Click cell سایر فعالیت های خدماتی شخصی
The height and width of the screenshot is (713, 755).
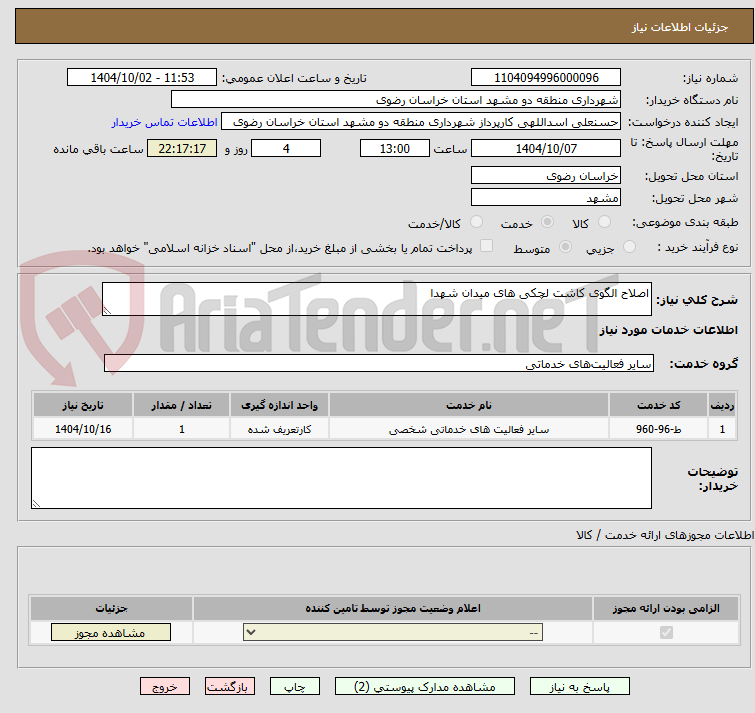[x=469, y=429]
